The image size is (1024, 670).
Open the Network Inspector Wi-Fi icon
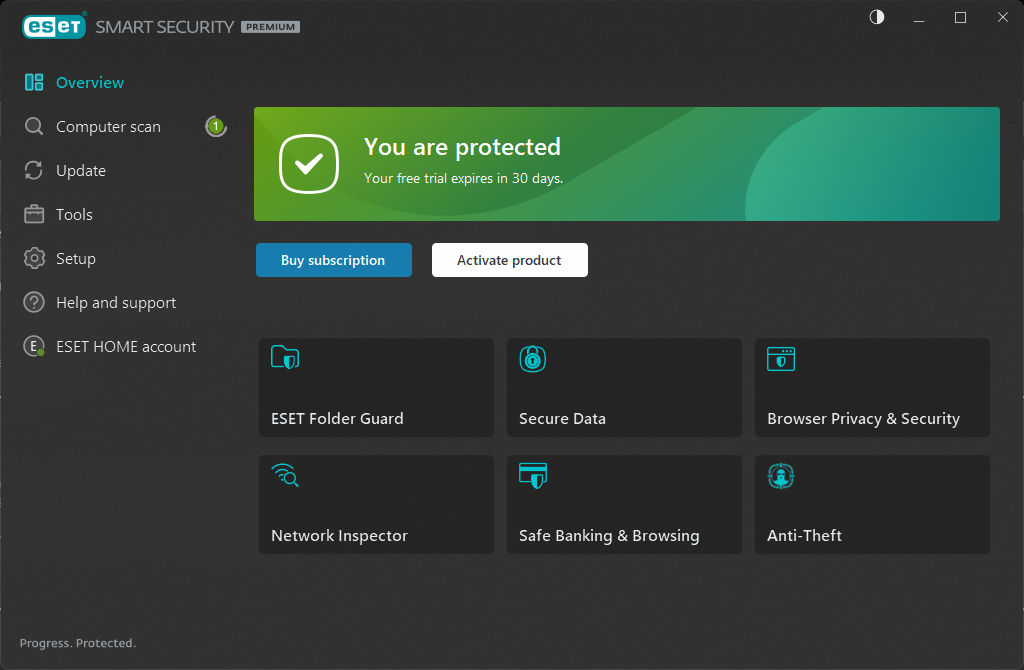coord(285,475)
